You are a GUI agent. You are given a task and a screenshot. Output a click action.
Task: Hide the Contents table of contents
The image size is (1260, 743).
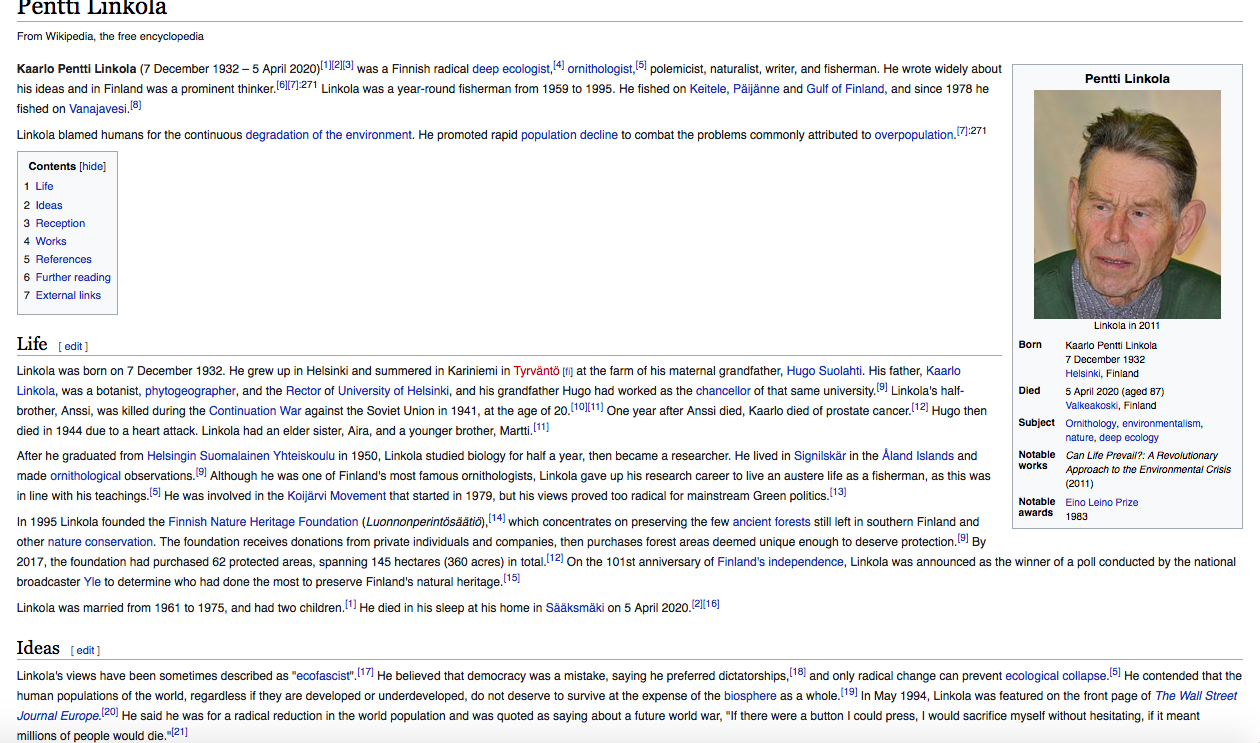pyautogui.click(x=93, y=167)
